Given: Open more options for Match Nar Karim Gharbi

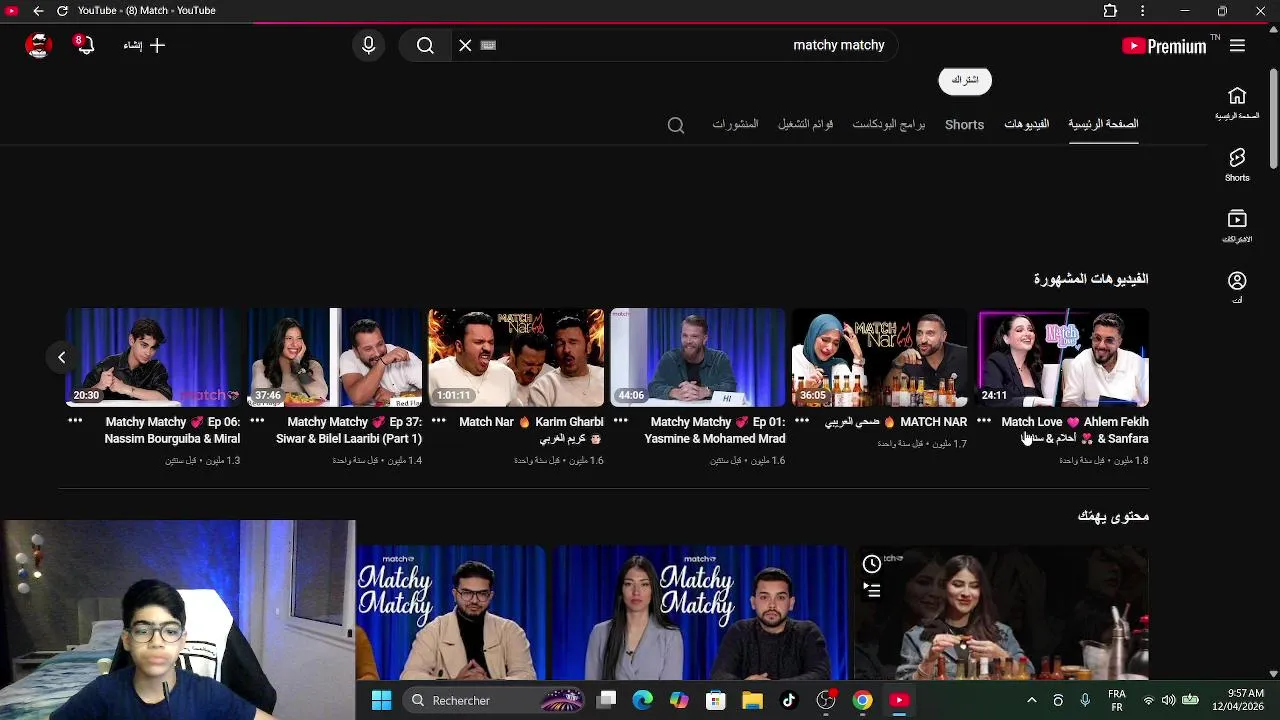Looking at the screenshot, I should click(x=438, y=422).
